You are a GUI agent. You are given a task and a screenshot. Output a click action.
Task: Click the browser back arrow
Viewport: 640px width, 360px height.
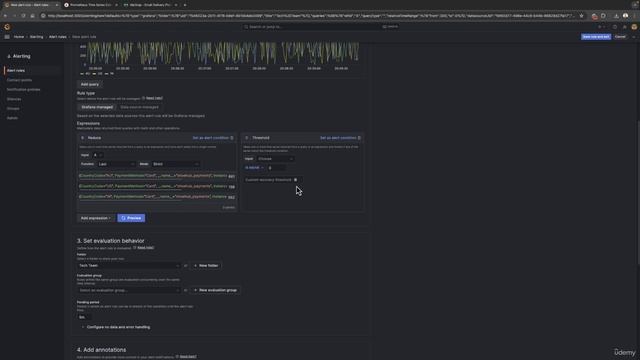click(5, 16)
